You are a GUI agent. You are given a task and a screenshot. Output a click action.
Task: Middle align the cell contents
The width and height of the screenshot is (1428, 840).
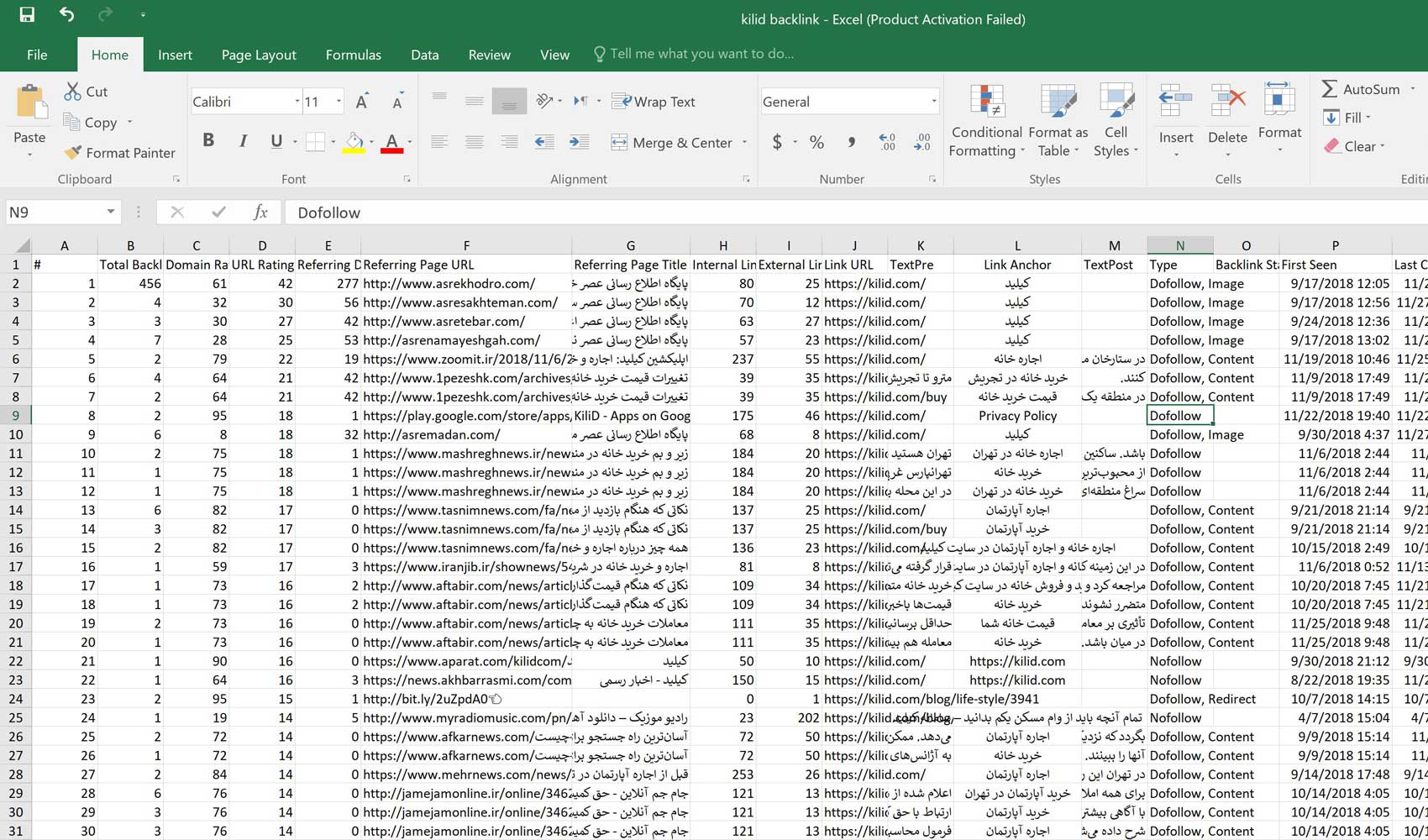[475, 101]
